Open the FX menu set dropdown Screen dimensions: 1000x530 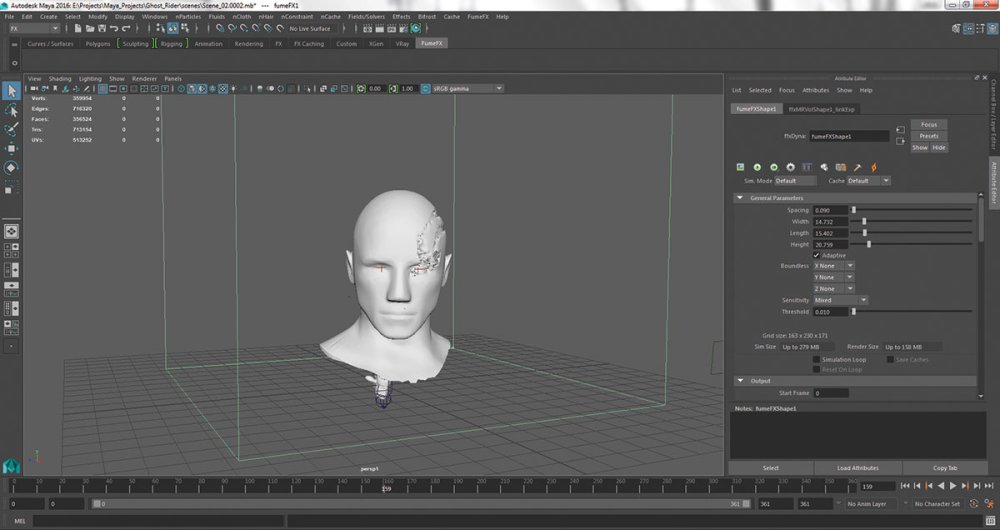(33, 29)
